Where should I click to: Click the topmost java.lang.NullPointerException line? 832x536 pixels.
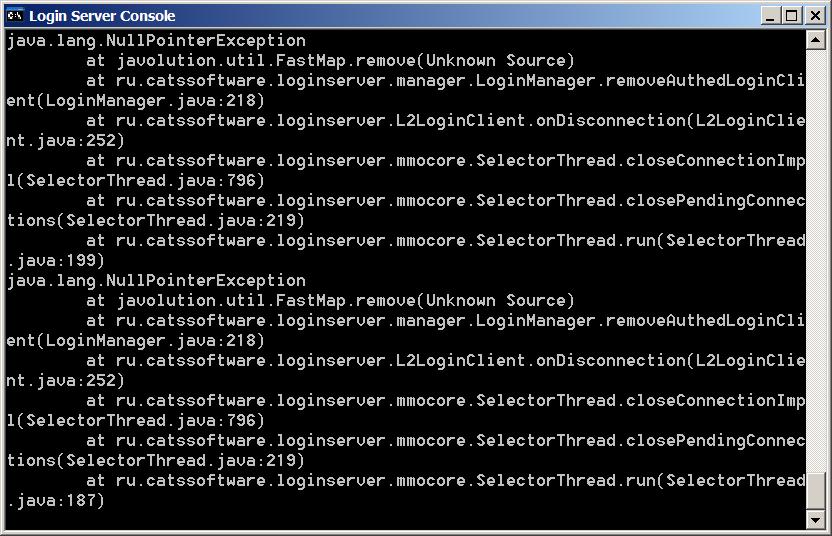point(156,41)
